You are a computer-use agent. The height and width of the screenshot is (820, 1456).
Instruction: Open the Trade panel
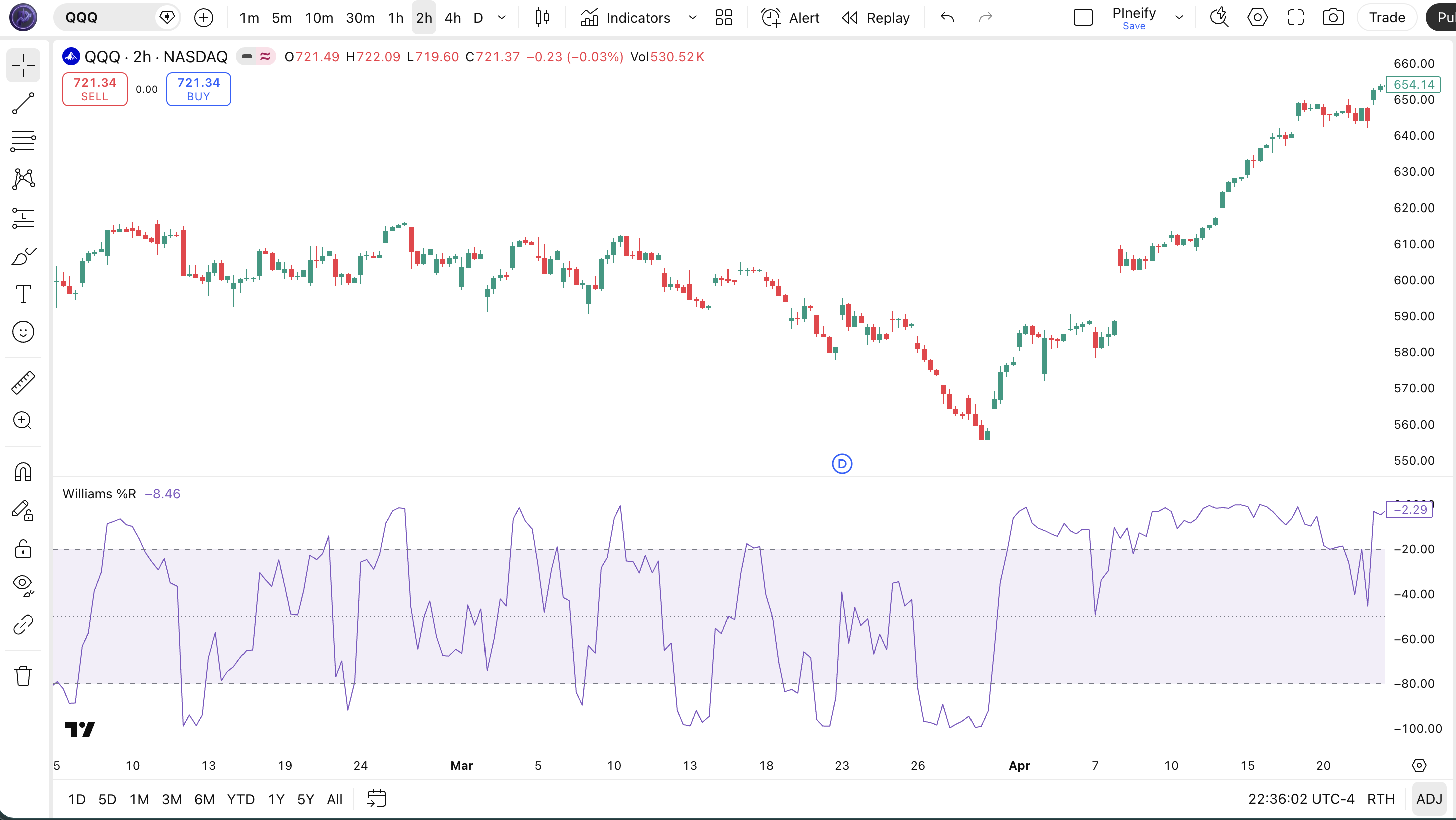pyautogui.click(x=1386, y=18)
